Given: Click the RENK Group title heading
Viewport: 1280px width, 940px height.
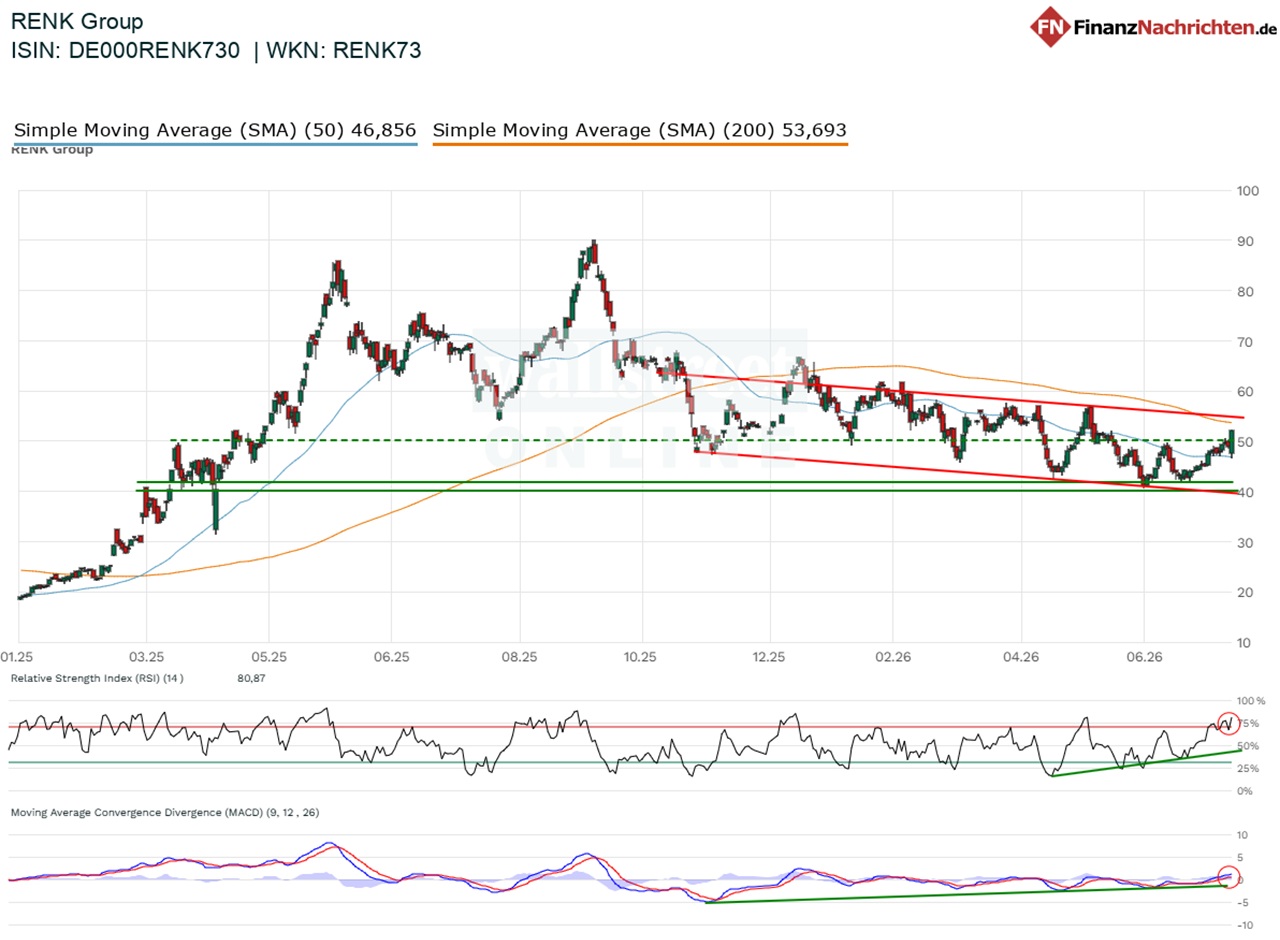Looking at the screenshot, I should pos(76,21).
